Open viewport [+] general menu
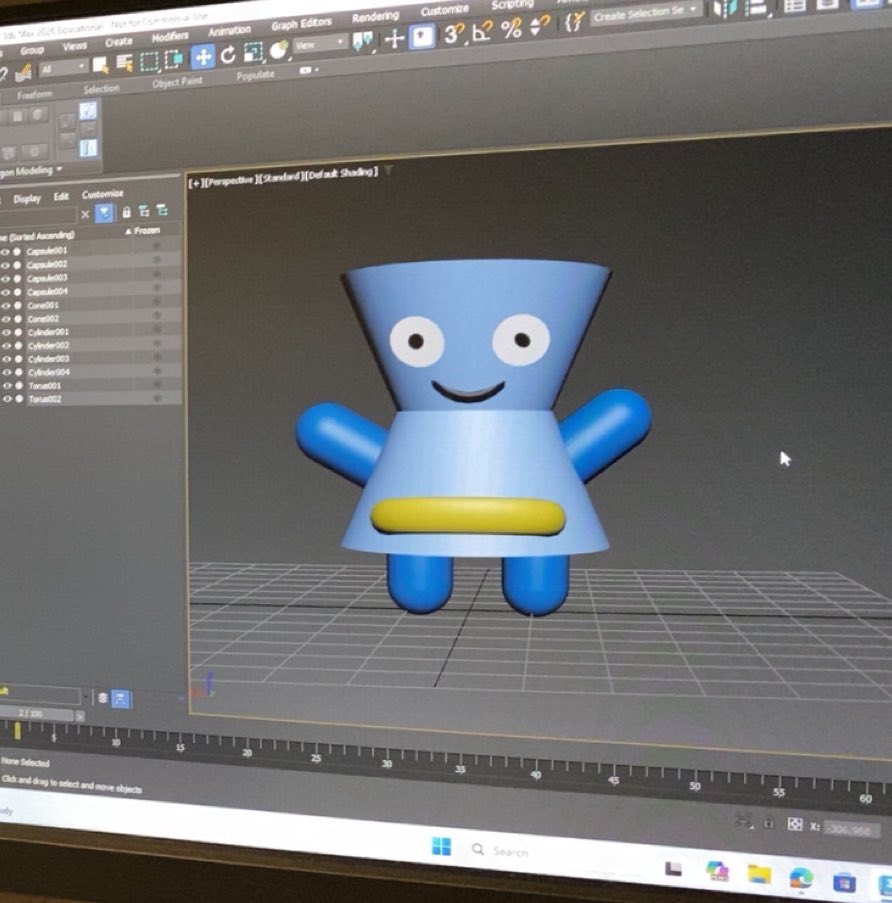This screenshot has width=892, height=903. click(x=195, y=183)
